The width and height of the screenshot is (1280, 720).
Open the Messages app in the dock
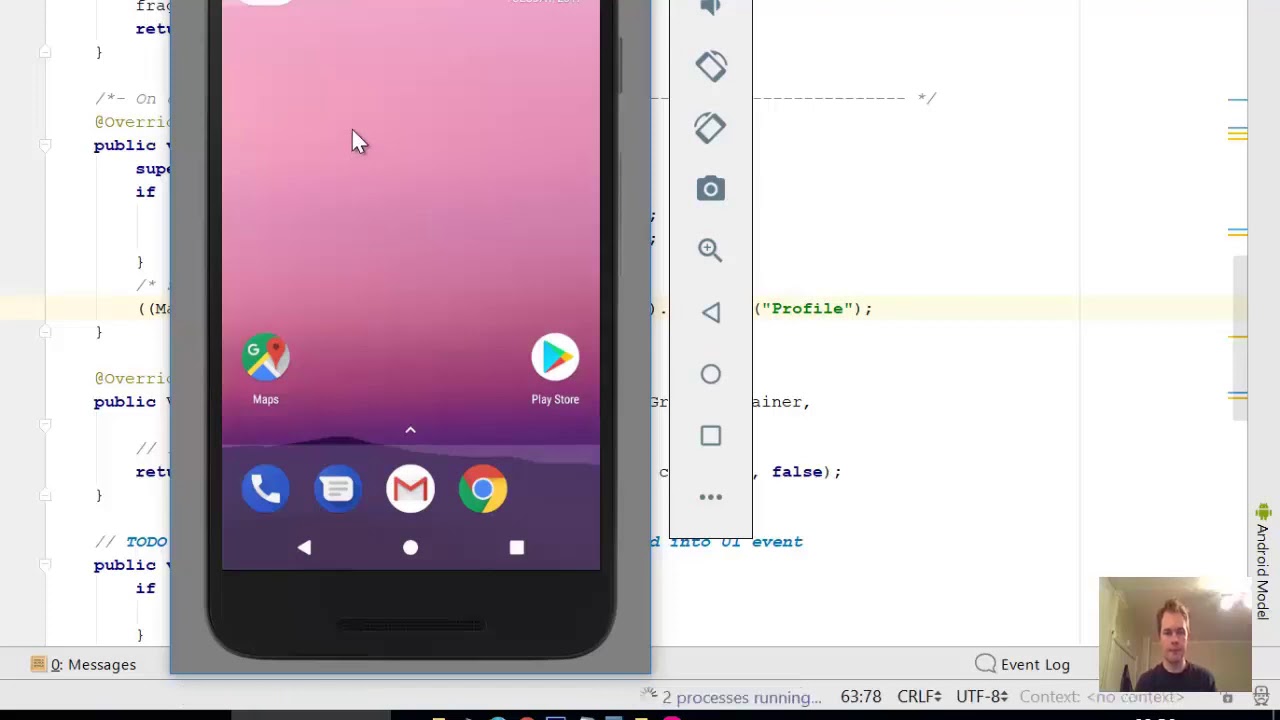click(338, 489)
